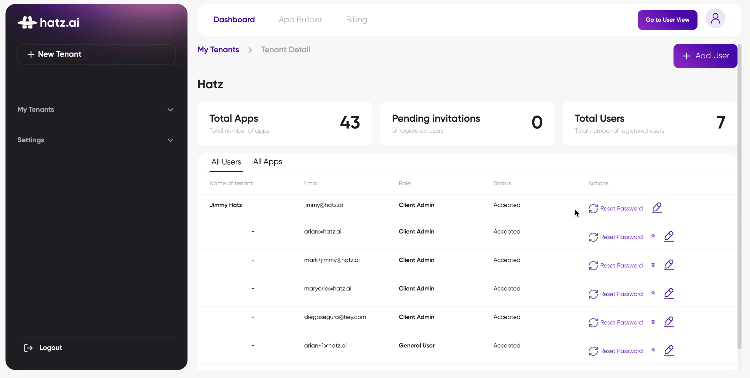Click small delete icon in General User row
This screenshot has width=750, height=378.
[653, 351]
